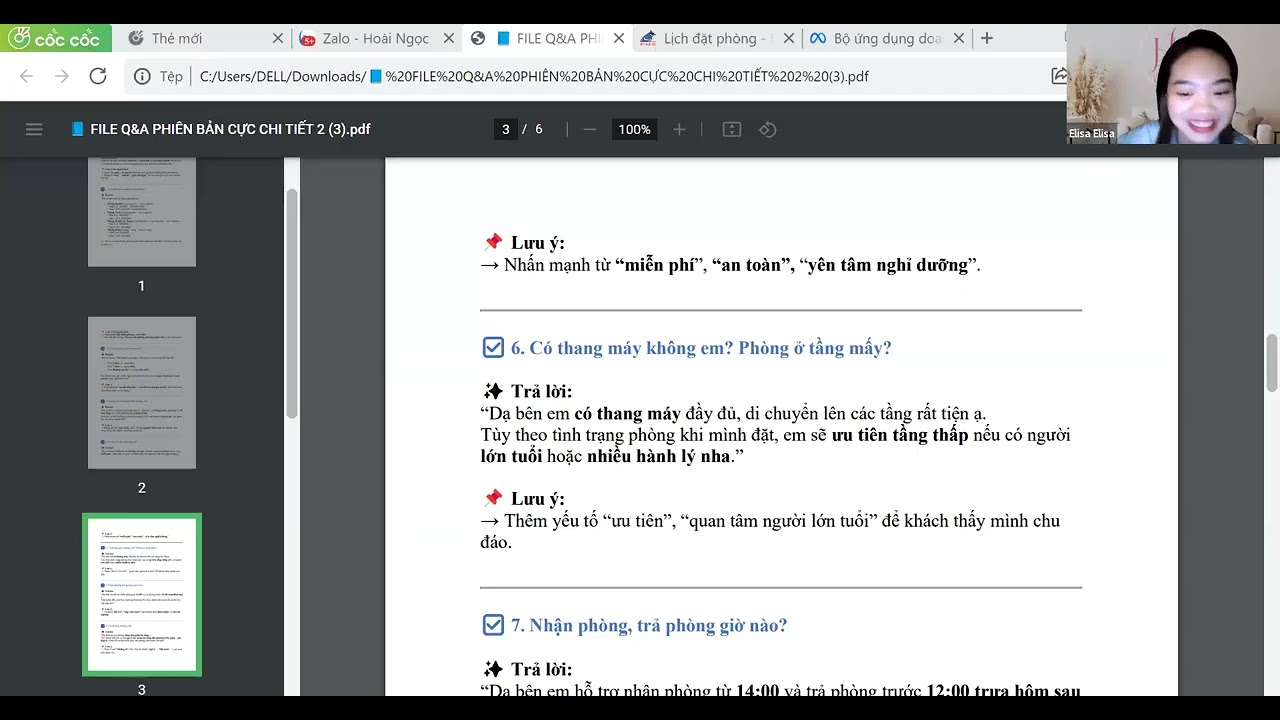
Task: Click the thumbnail panel scrollbar
Action: tap(292, 303)
